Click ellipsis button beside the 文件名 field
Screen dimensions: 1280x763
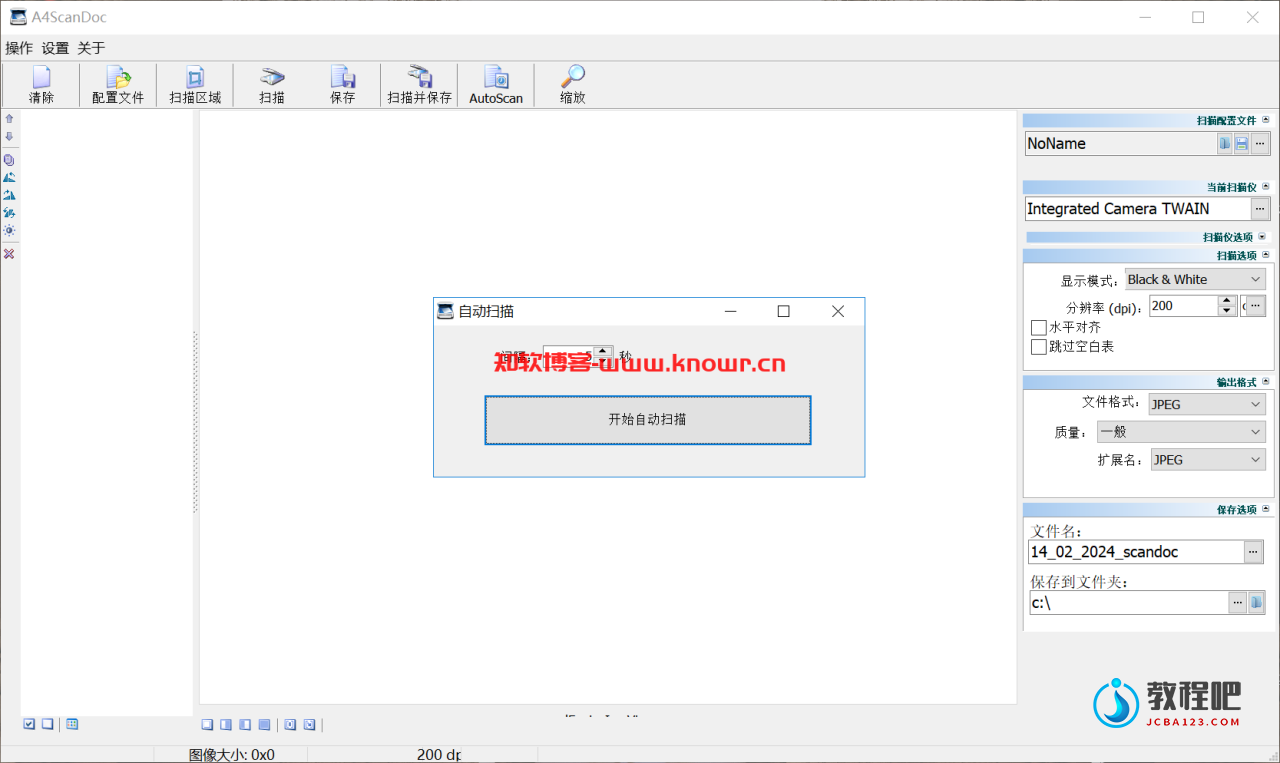(x=1254, y=551)
